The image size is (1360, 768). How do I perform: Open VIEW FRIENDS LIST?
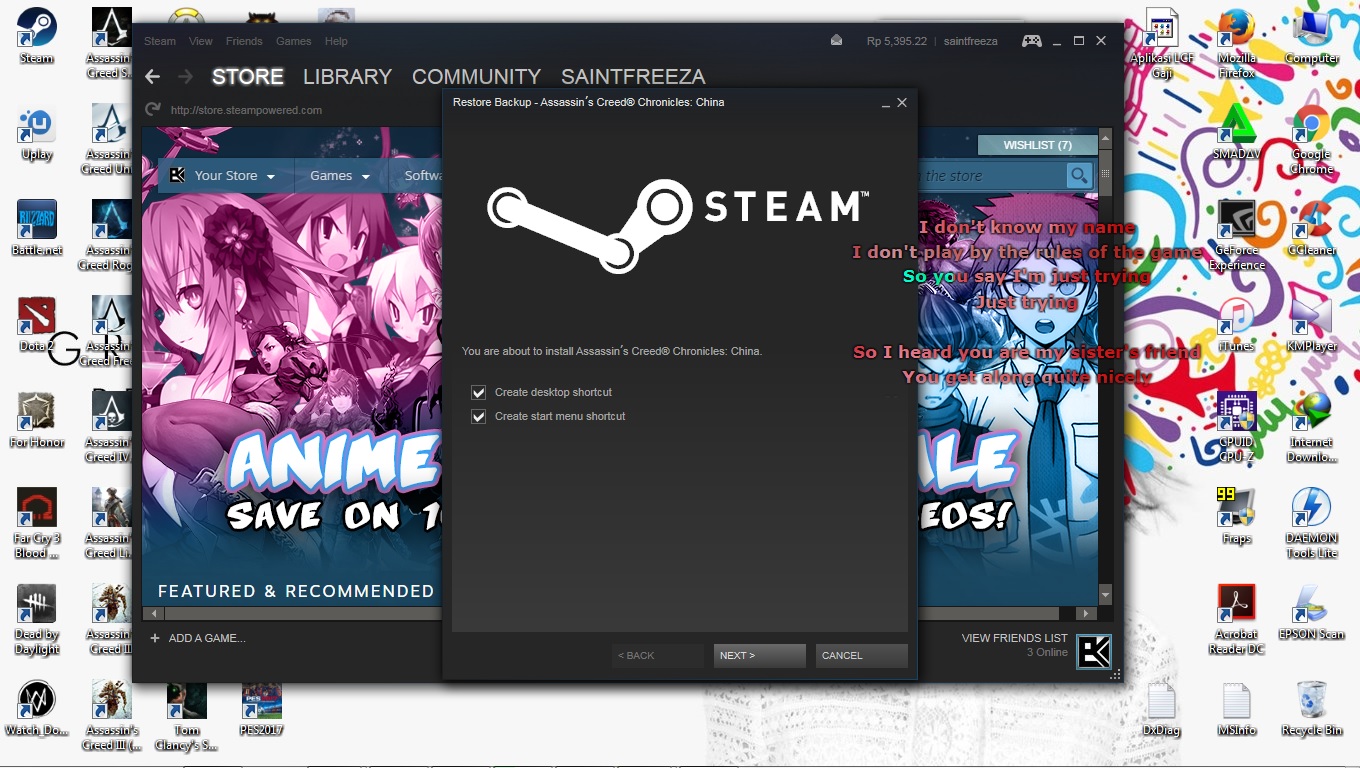coord(1014,638)
